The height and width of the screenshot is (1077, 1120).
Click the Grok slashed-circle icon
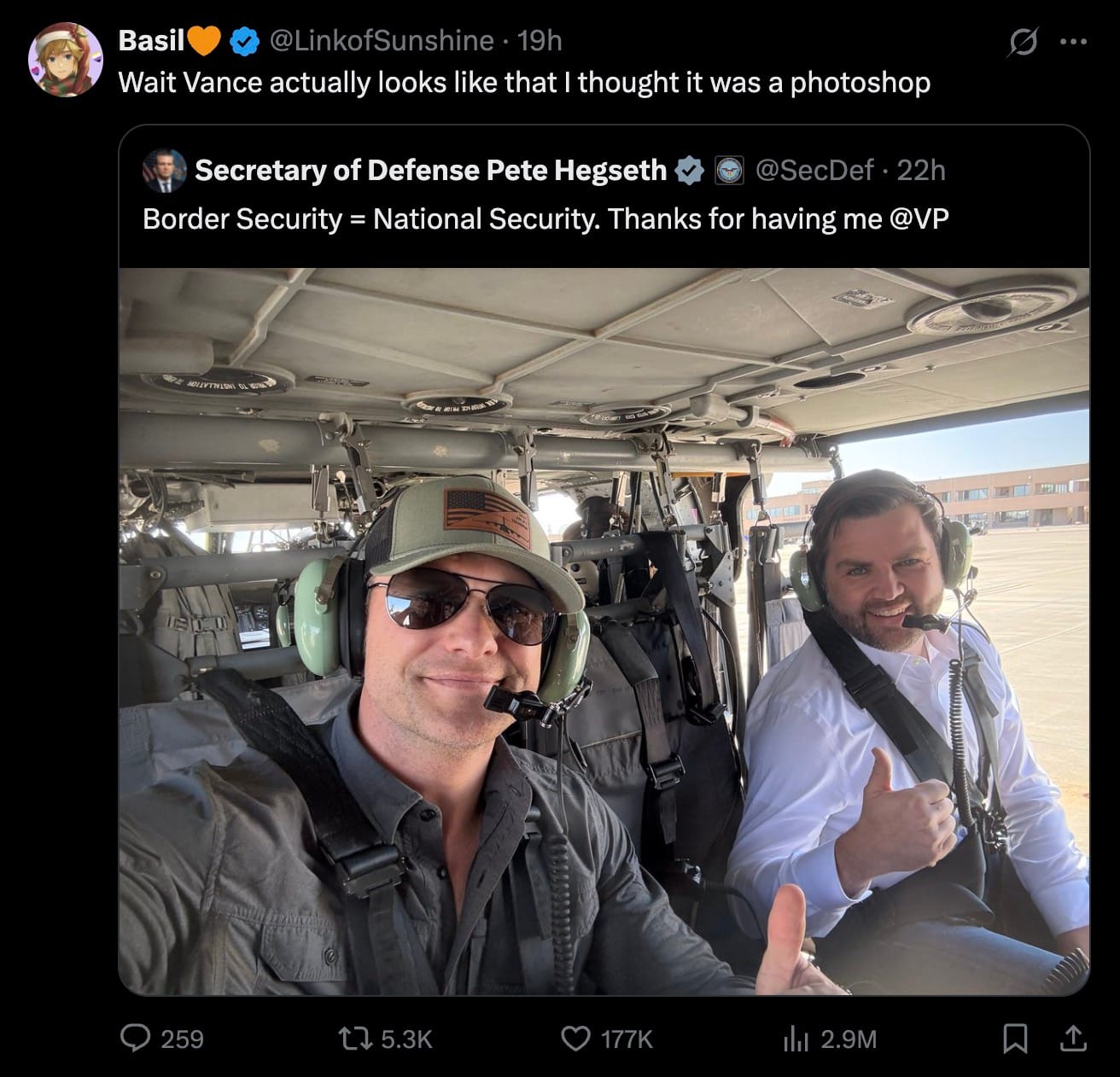1021,42
